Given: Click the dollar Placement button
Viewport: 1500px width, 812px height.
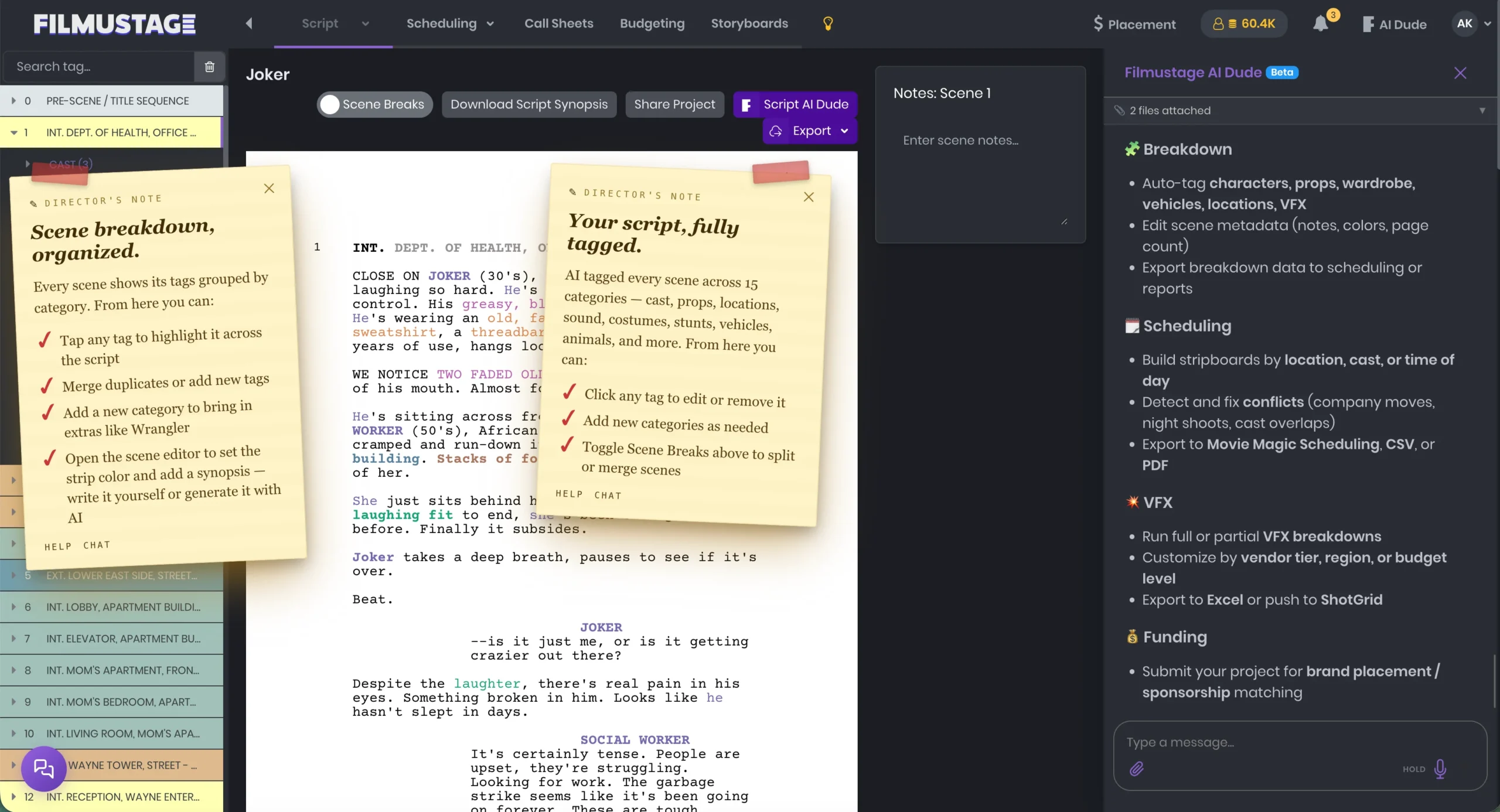Looking at the screenshot, I should [1134, 24].
